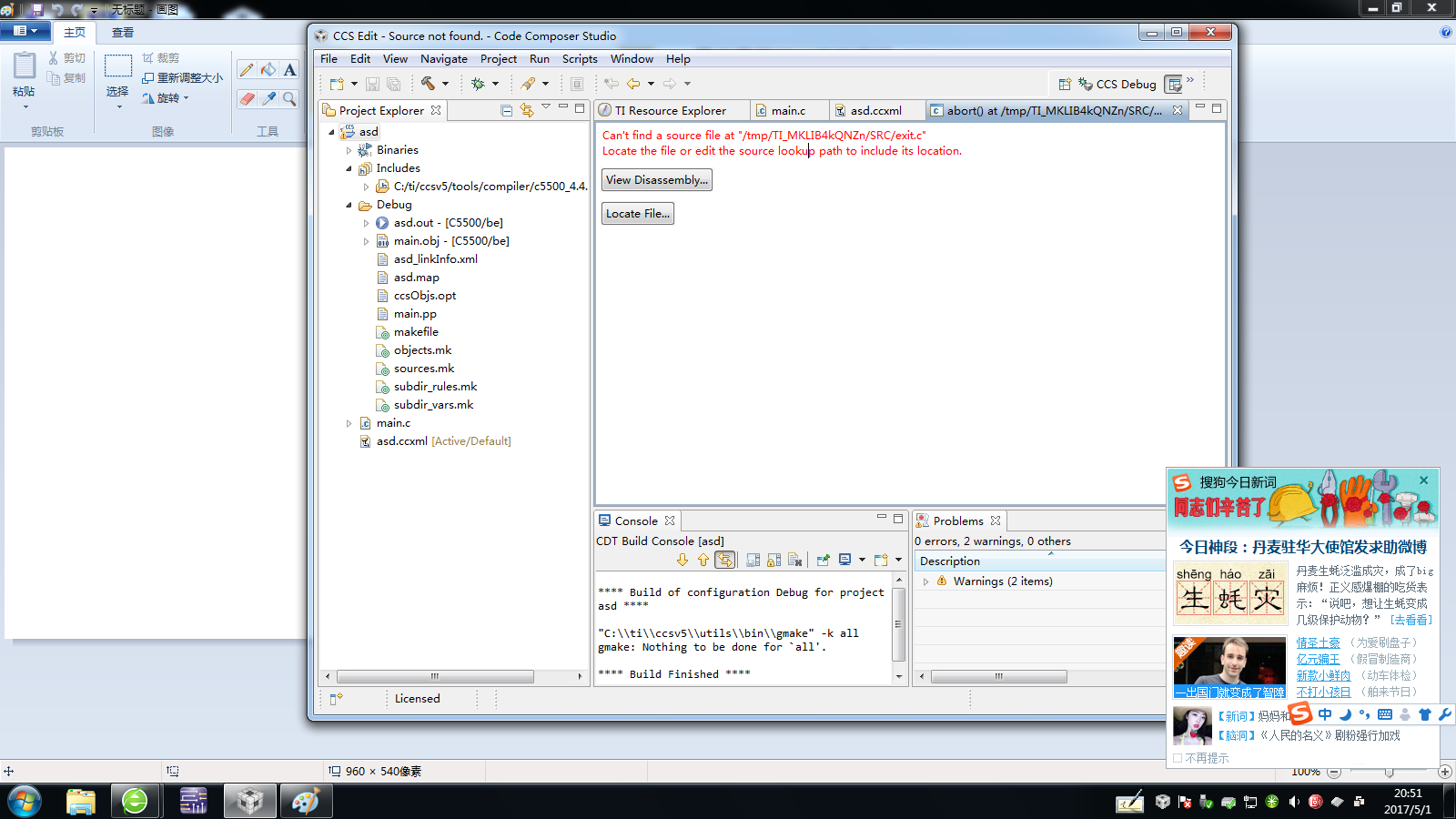Screen dimensions: 1456x819
Task: Toggle Sogou Chinese/English mode
Action: click(1325, 714)
